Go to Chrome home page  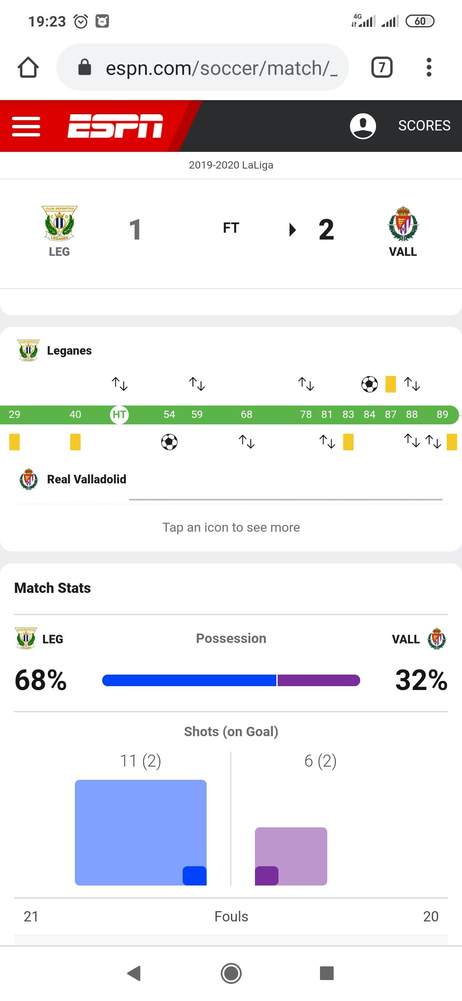point(28,68)
